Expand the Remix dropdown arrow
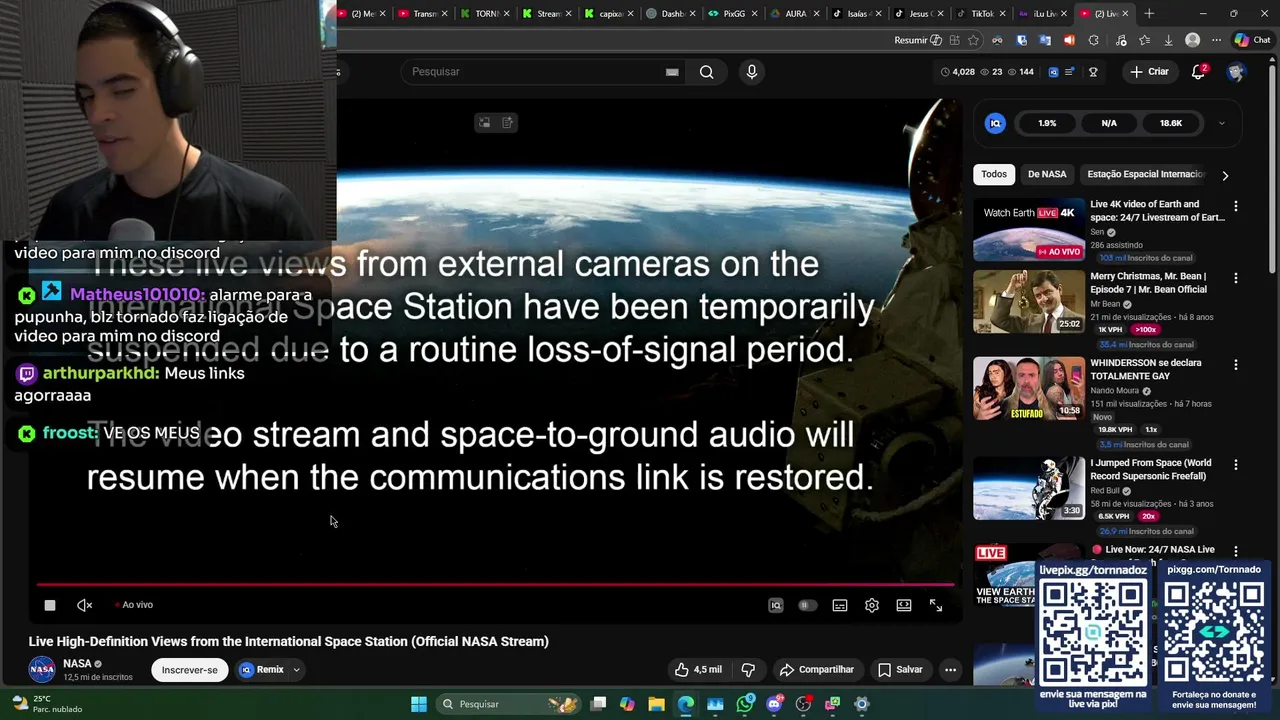The height and width of the screenshot is (720, 1280). [x=296, y=670]
